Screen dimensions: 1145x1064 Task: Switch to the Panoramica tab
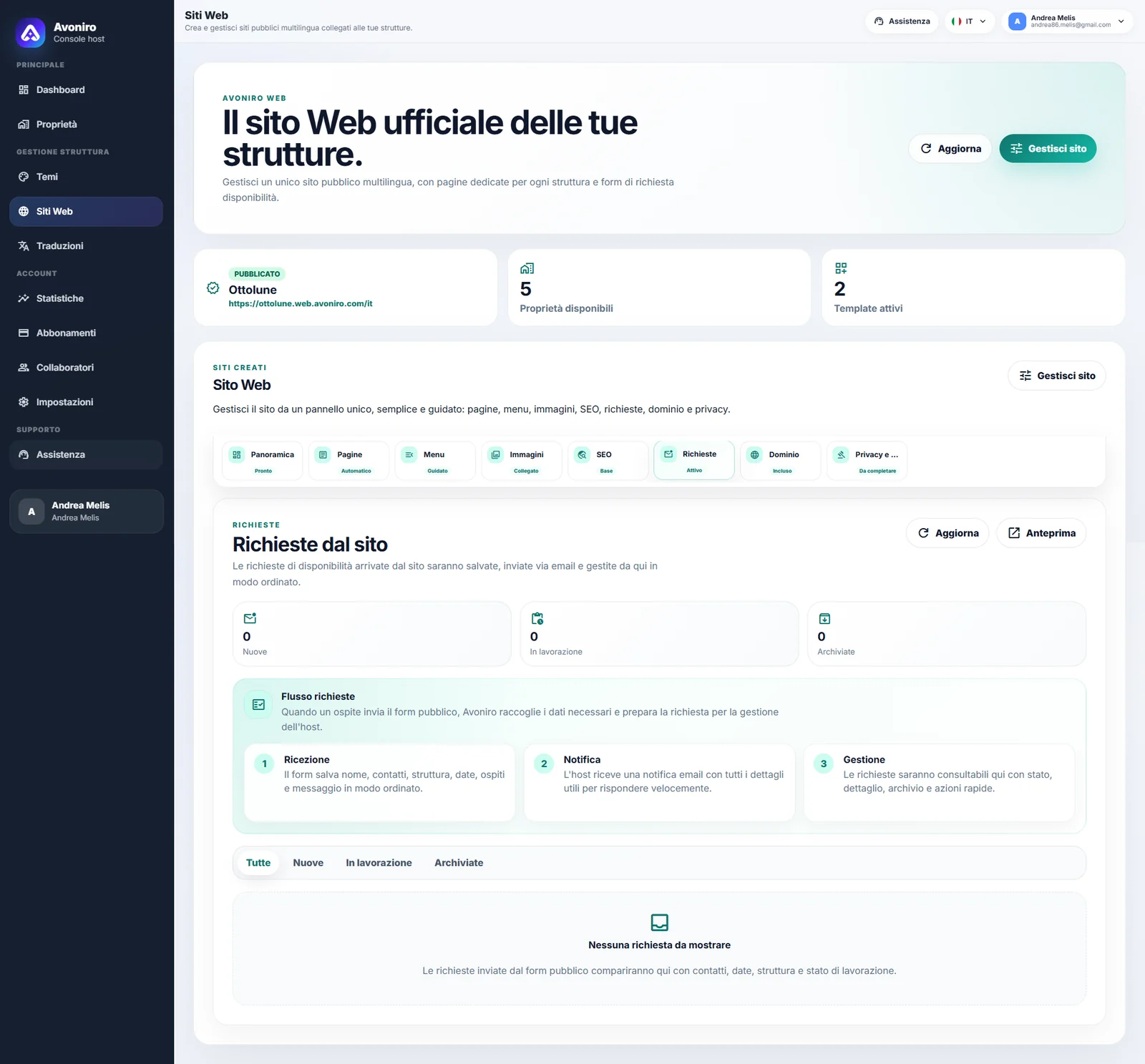263,461
